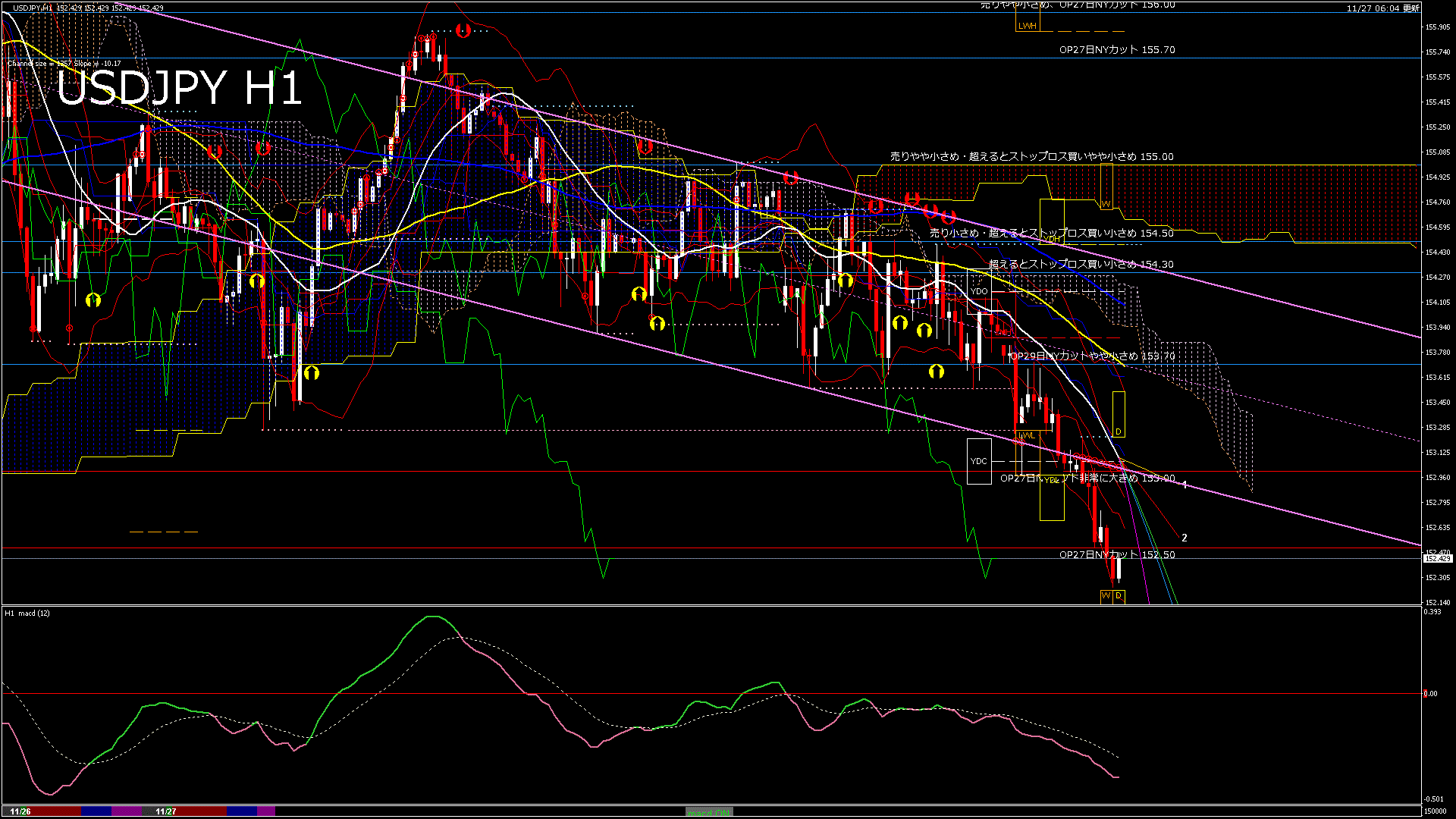This screenshot has height=819, width=1456.
Task: Click the YDC level label box
Action: coord(979,461)
